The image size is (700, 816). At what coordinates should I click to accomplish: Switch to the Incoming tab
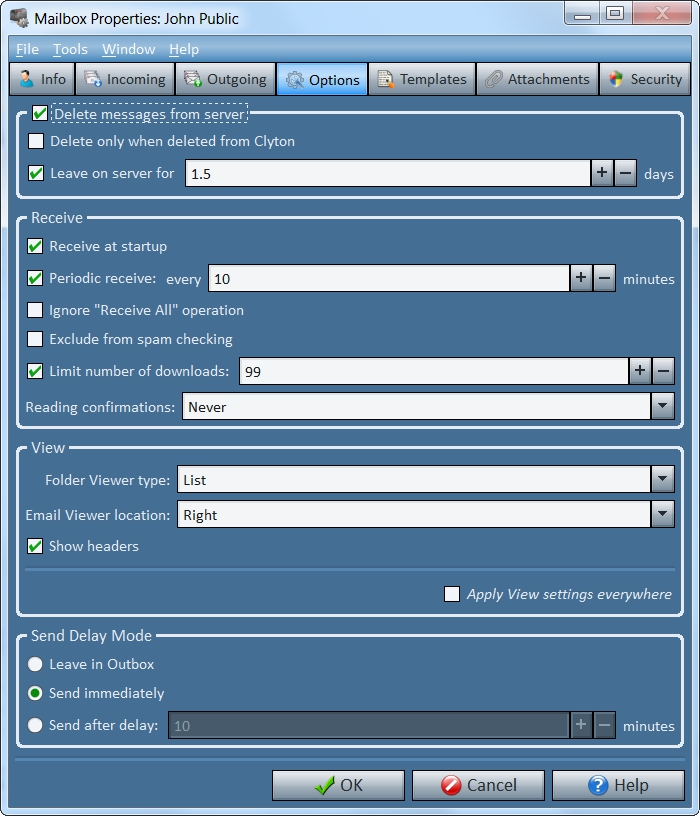click(x=124, y=79)
